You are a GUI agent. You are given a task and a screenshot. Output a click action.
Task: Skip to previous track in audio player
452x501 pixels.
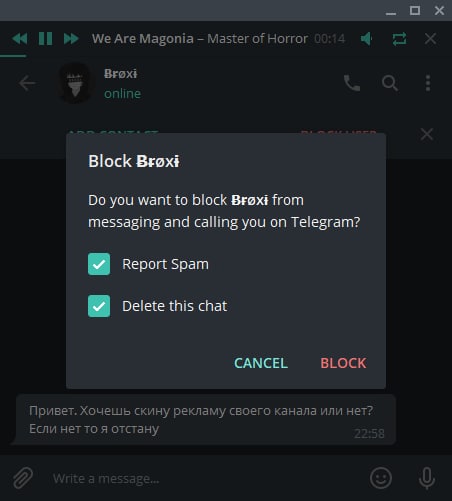[x=20, y=39]
